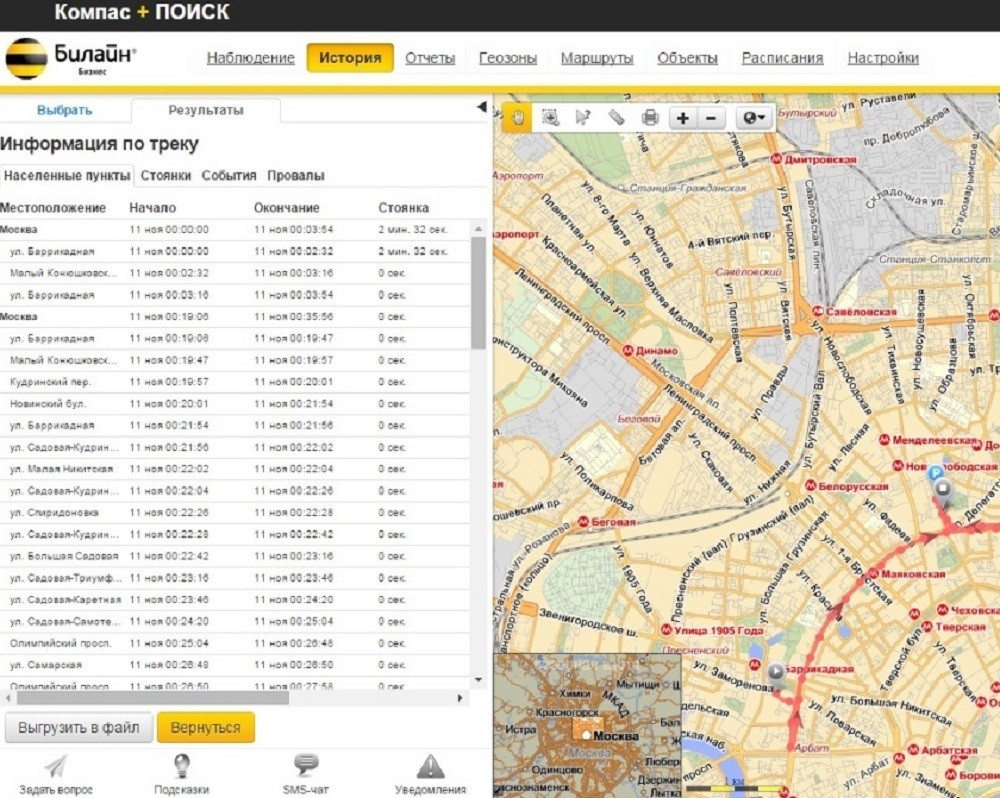
Task: Open the История section
Action: click(x=350, y=58)
